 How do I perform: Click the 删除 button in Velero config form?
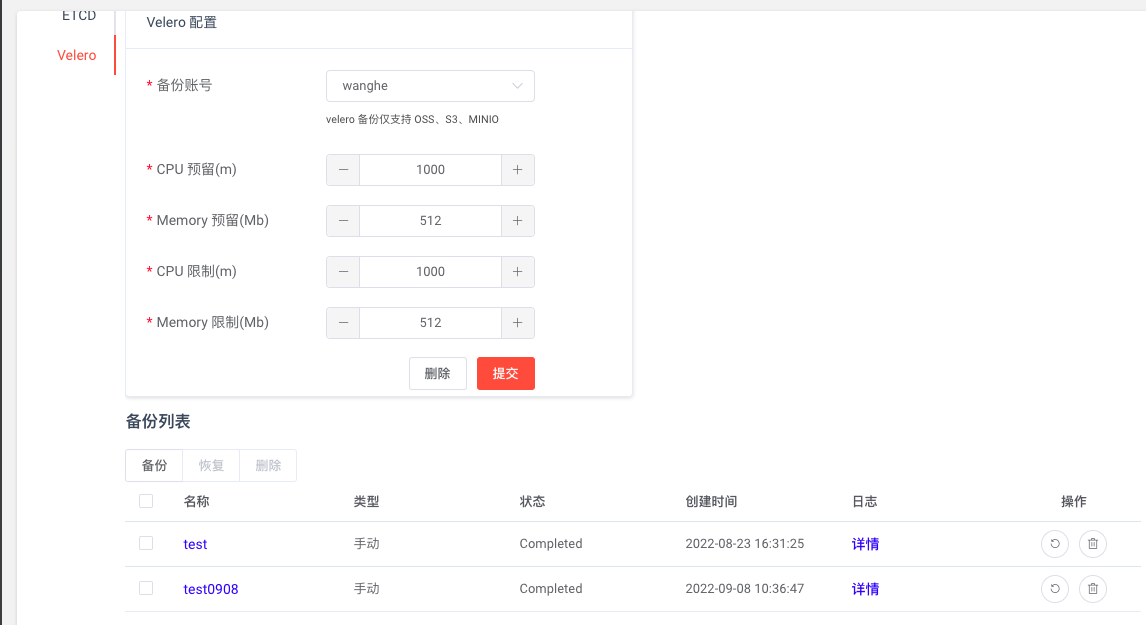coord(438,374)
